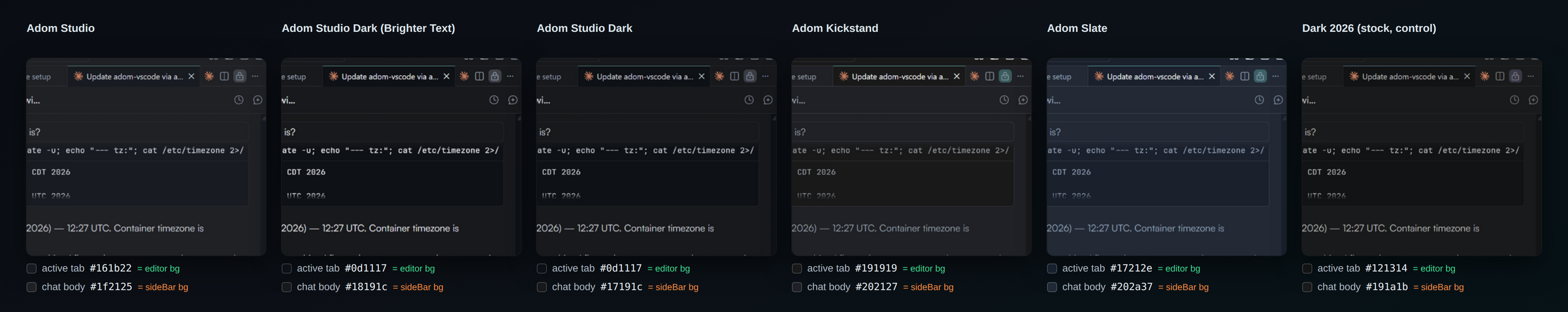Click split editor icon in Dark 2026 preview
This screenshot has height=312, width=1568.
coord(1500,76)
